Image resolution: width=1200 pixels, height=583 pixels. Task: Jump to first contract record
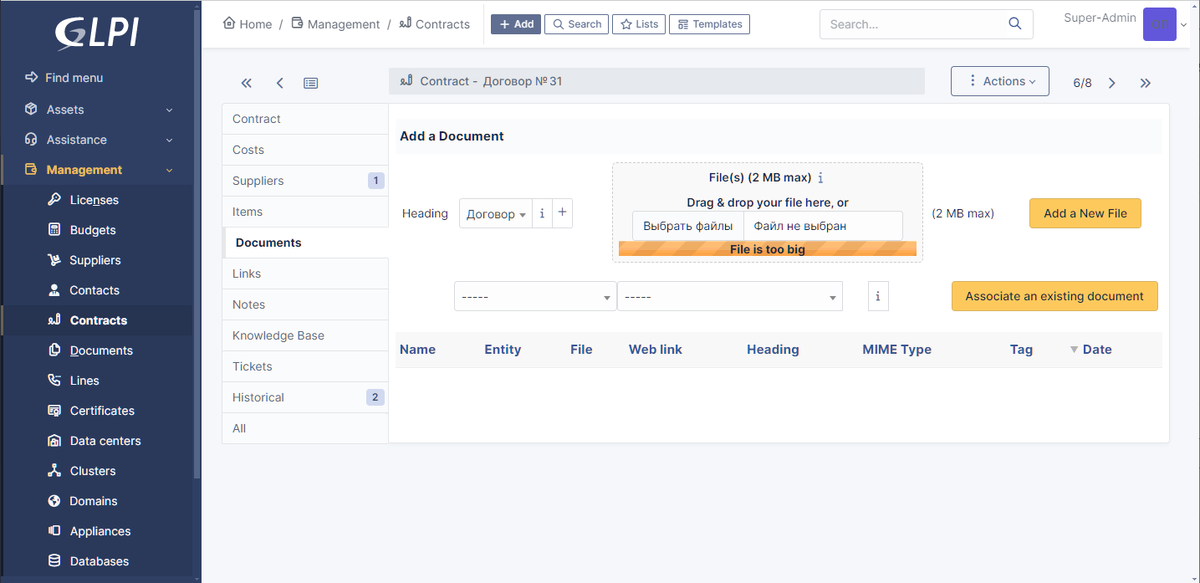click(247, 83)
